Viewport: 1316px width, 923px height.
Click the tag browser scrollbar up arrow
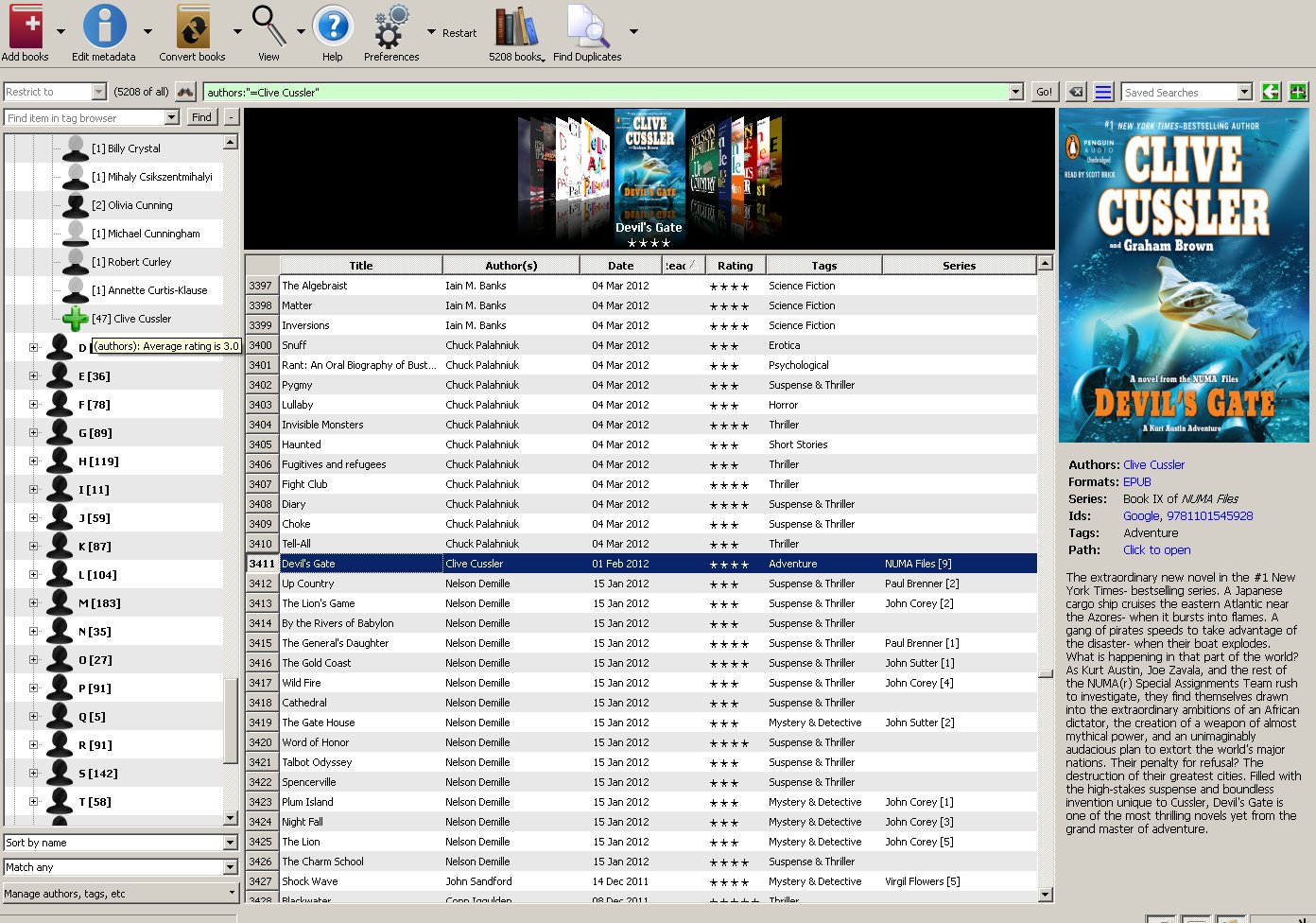pyautogui.click(x=231, y=142)
